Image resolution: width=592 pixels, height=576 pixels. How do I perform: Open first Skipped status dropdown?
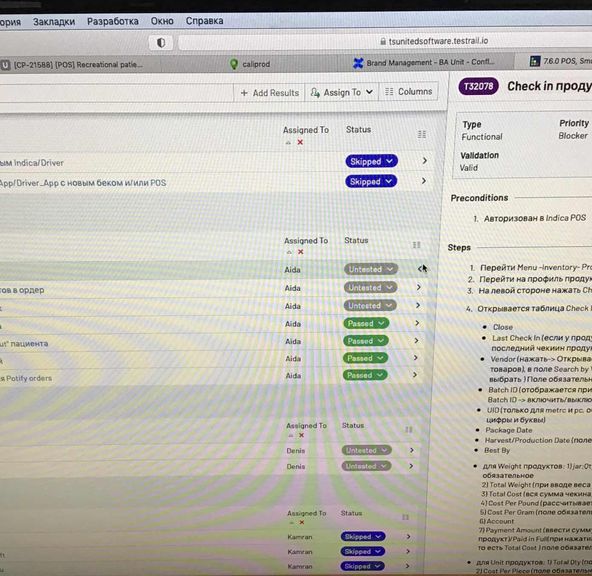tap(372, 162)
